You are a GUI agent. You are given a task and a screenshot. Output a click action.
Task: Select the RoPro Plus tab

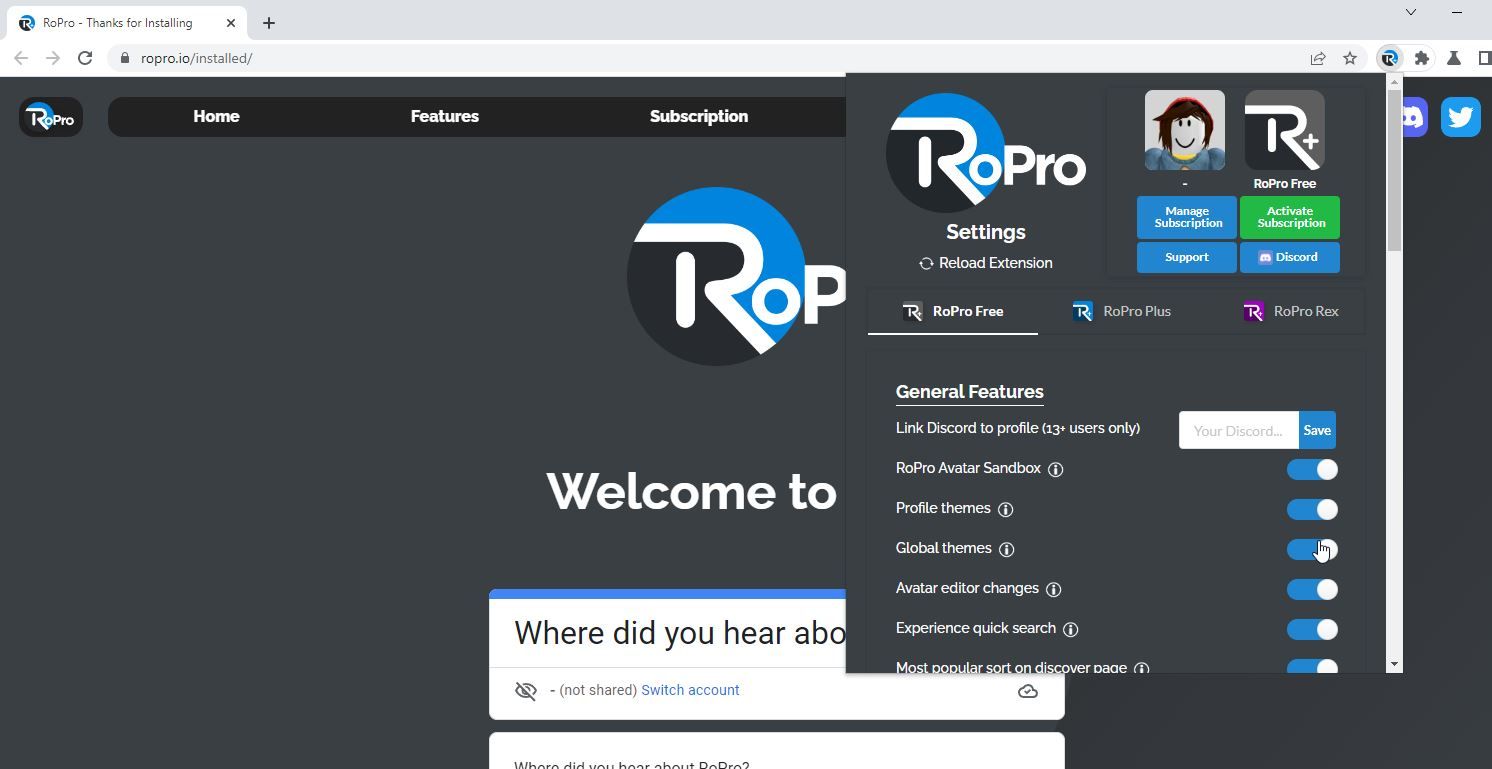[1121, 311]
